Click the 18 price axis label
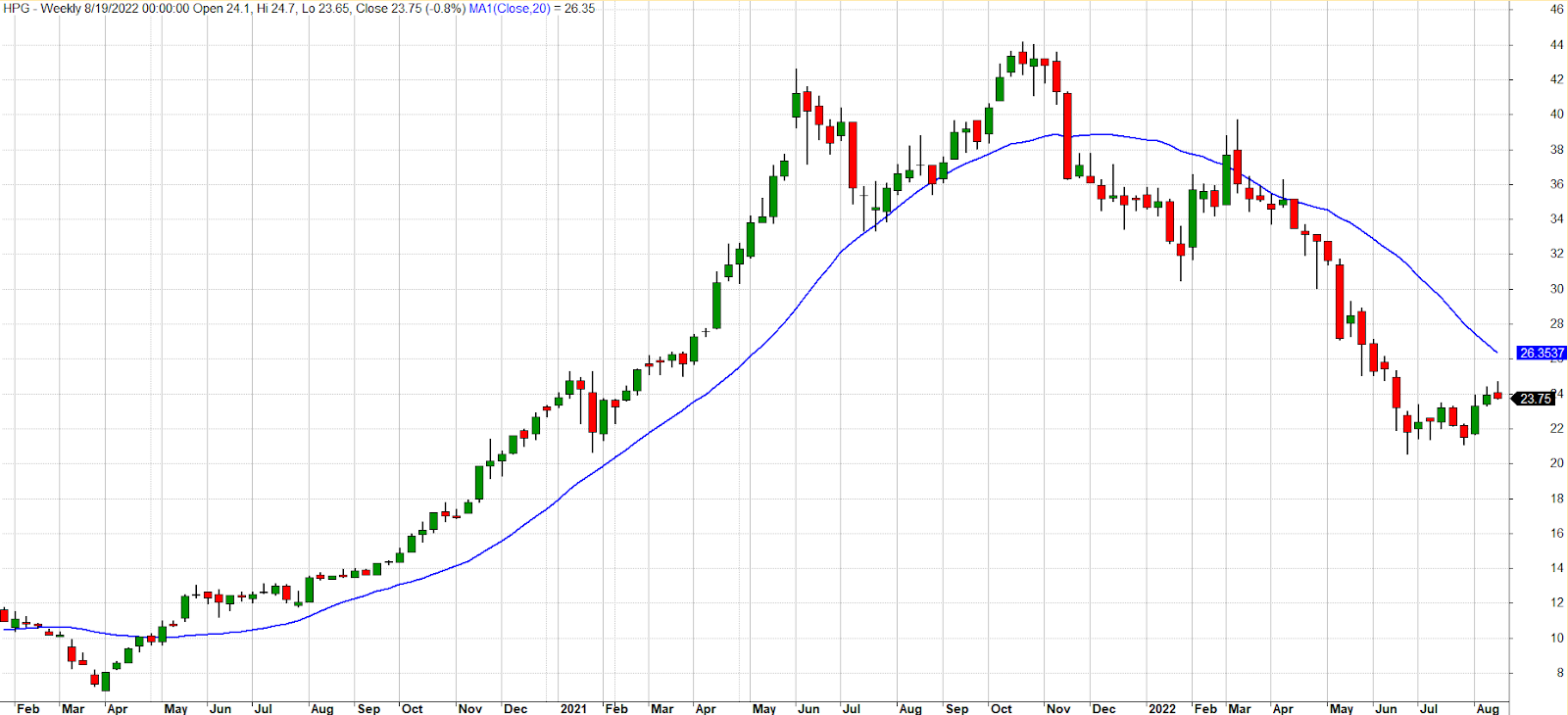 [x=1557, y=499]
